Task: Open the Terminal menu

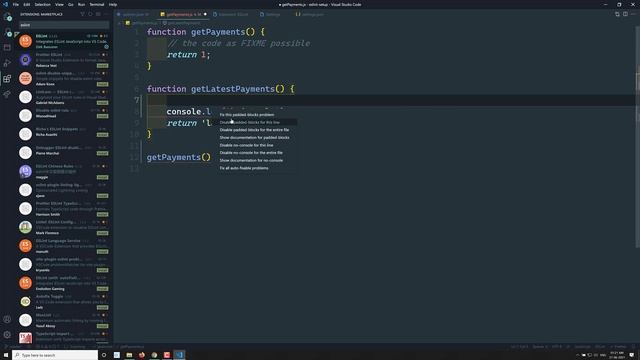Action: click(x=97, y=4)
